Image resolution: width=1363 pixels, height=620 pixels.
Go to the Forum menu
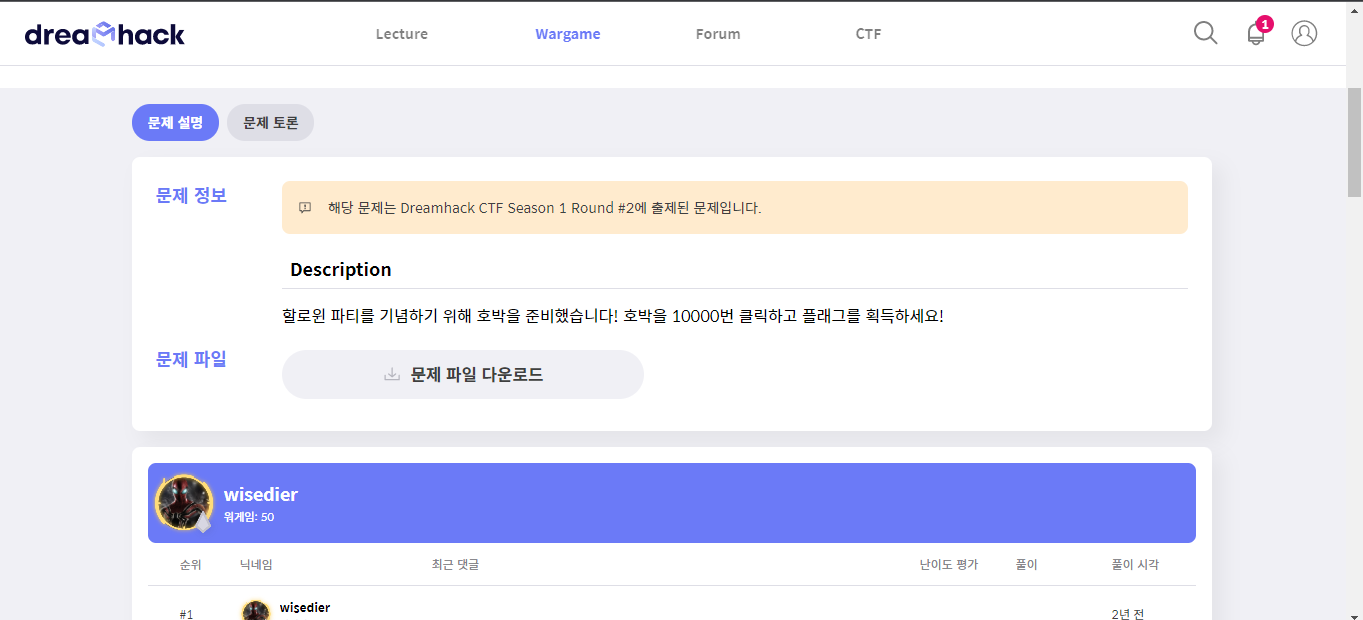point(718,34)
